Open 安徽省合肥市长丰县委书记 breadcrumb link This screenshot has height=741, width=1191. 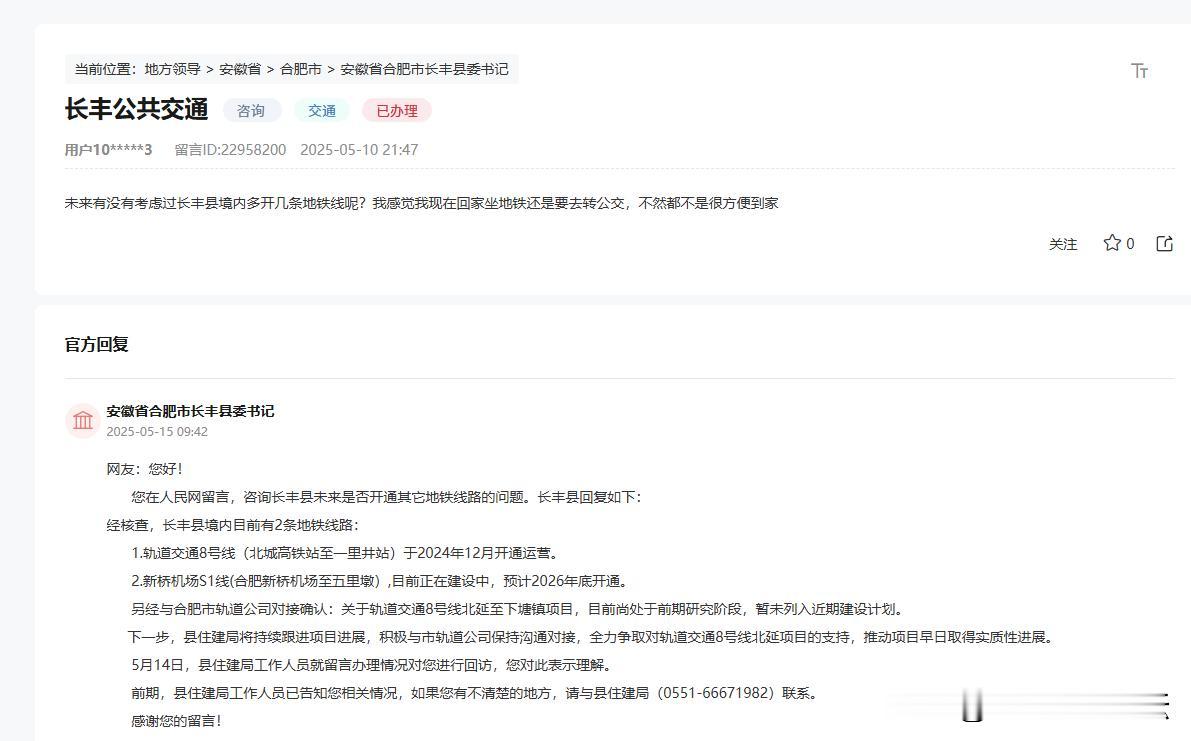pyautogui.click(x=424, y=69)
